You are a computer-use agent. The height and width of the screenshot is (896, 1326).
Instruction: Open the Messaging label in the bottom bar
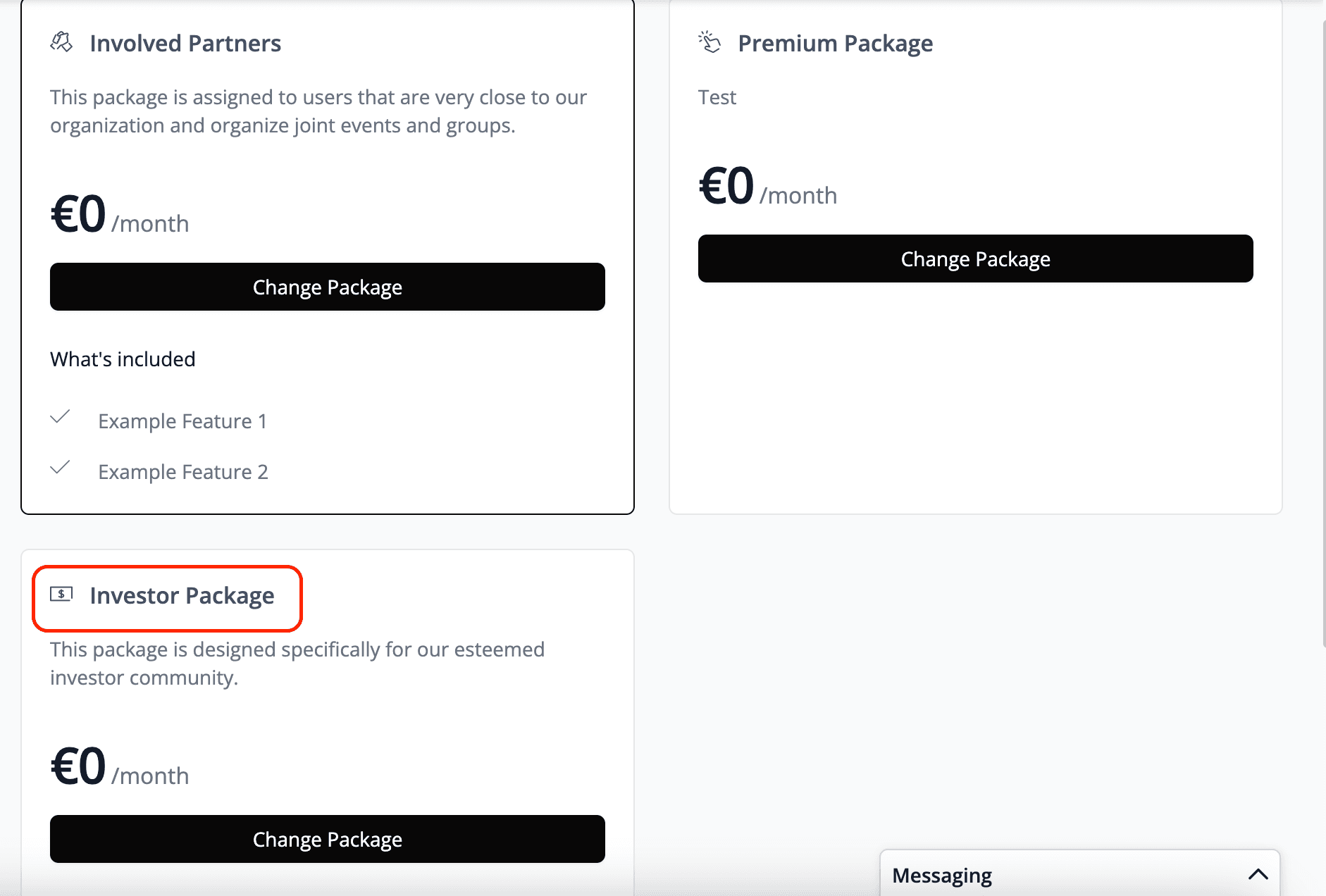[941, 876]
